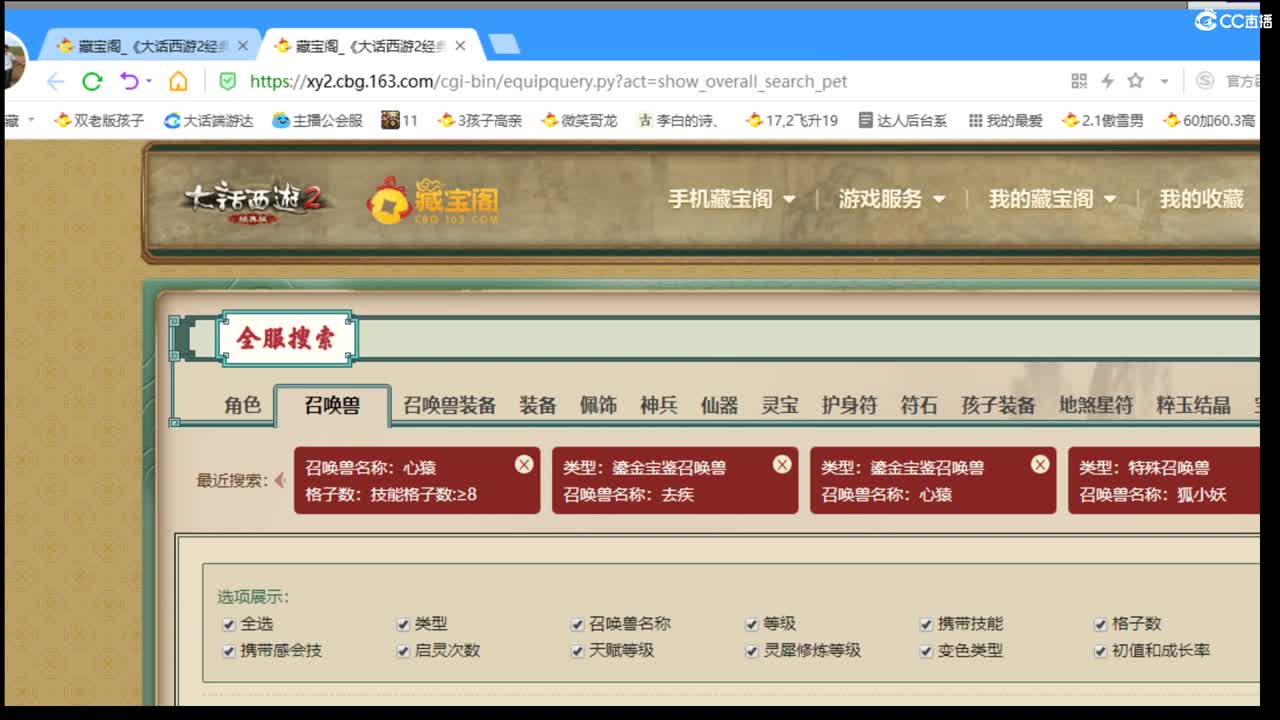Open bookmark 双老版孩子
The image size is (1280, 720).
99,120
